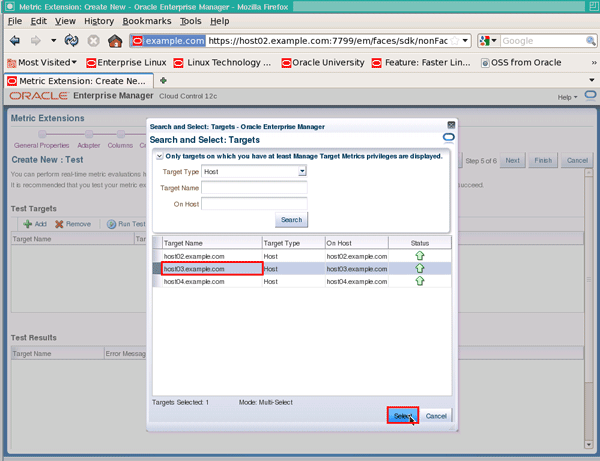Click the host03 status up arrow
Image resolution: width=600 pixels, height=461 pixels.
coord(420,268)
